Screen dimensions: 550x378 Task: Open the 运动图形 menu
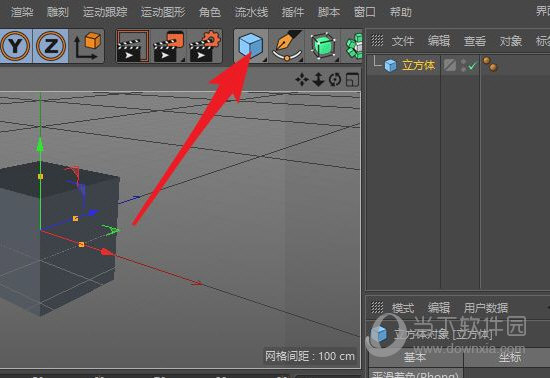(x=163, y=12)
